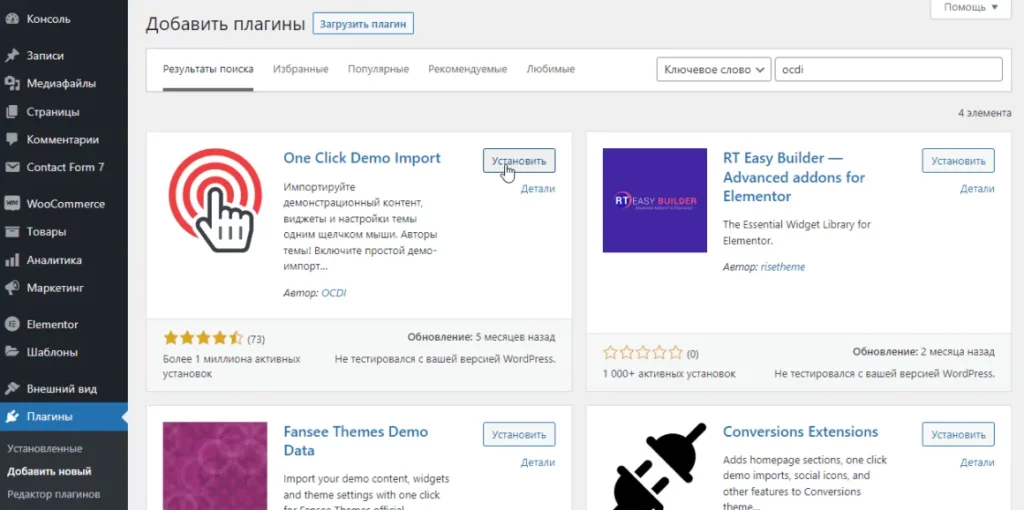Viewport: 1024px width, 510px height.
Task: Open author link risetheme
Action: coord(783,267)
